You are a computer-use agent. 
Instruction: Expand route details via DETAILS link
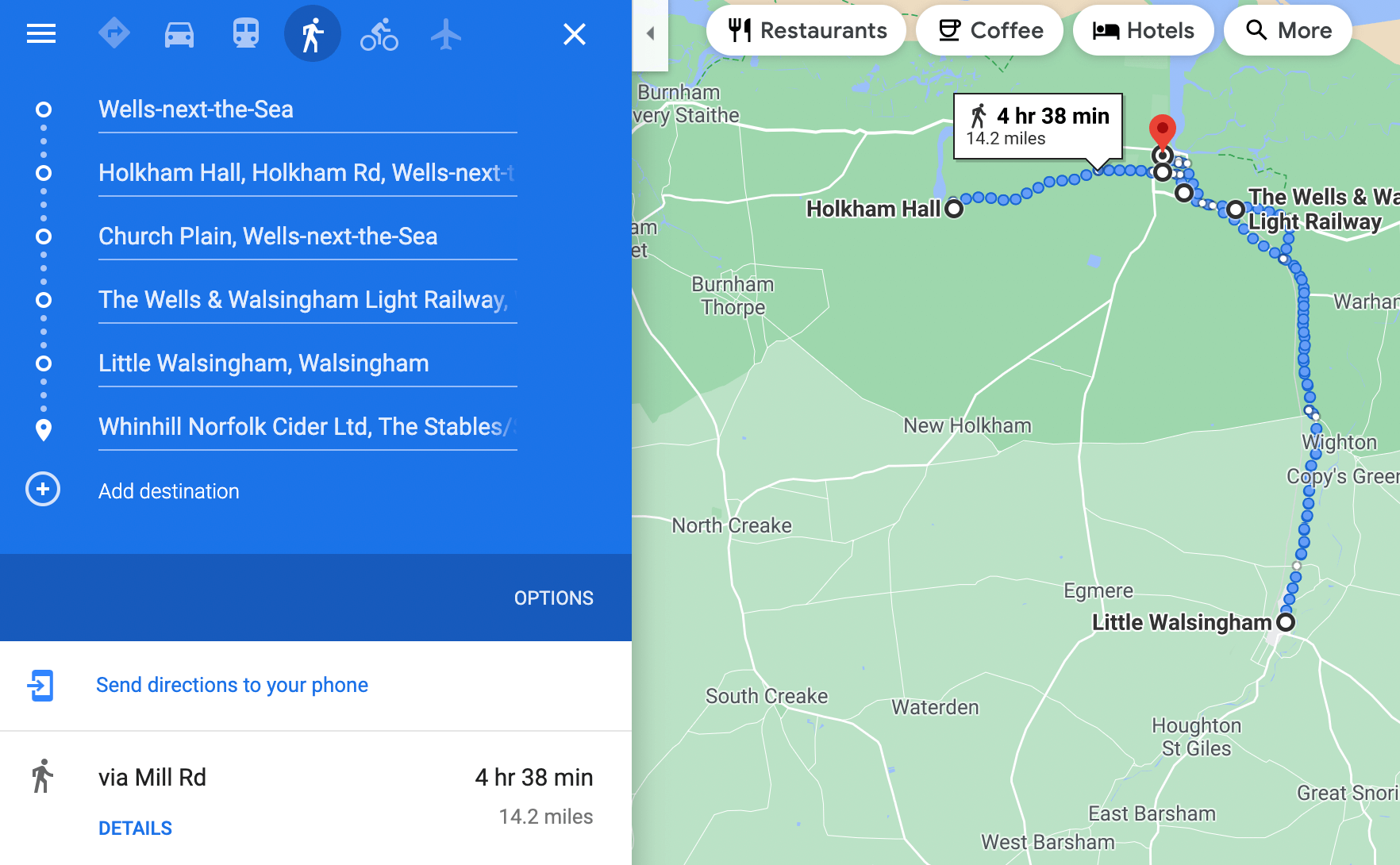135,828
